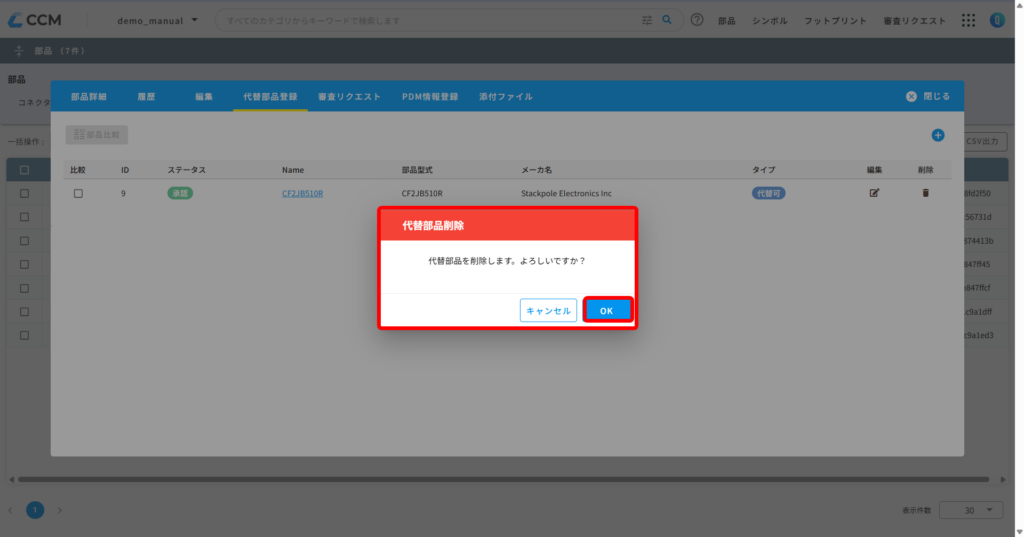Go to page 1 in pagination

35,510
